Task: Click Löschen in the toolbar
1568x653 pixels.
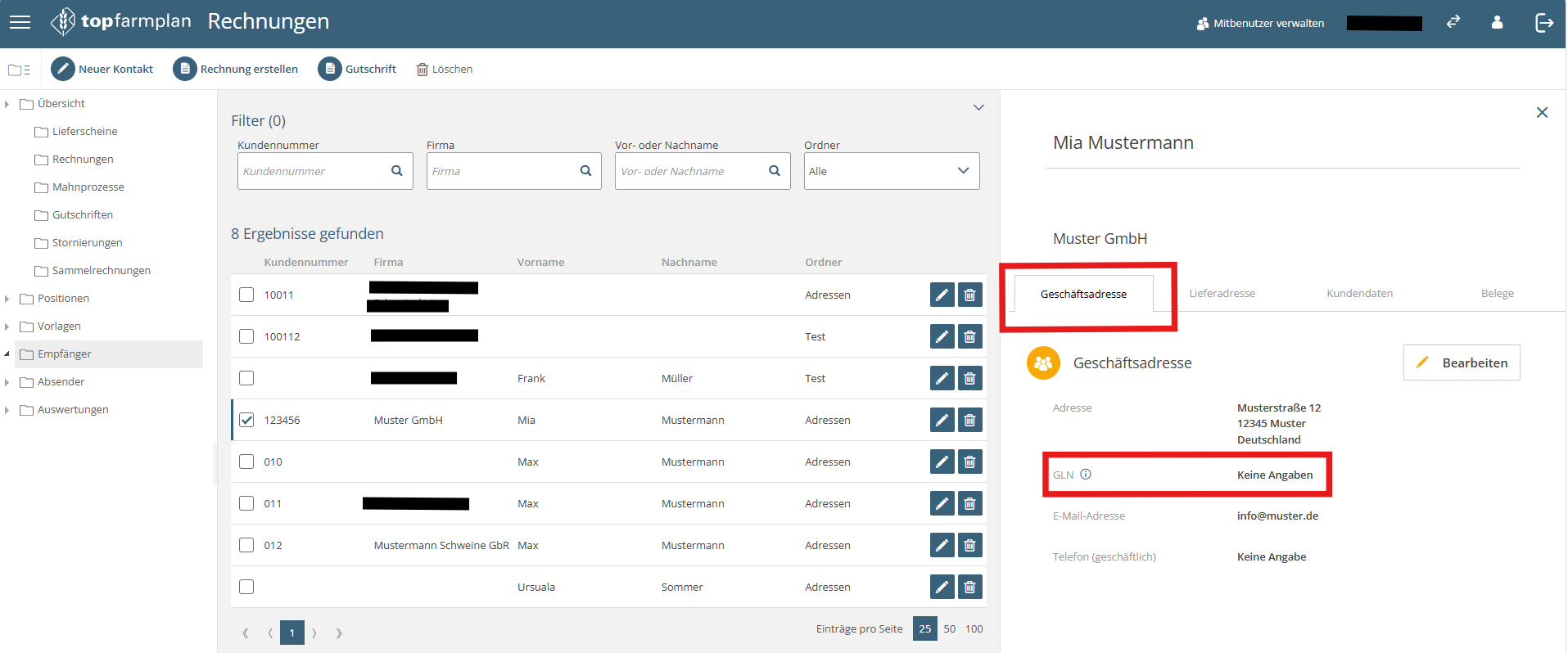Action: pyautogui.click(x=445, y=69)
